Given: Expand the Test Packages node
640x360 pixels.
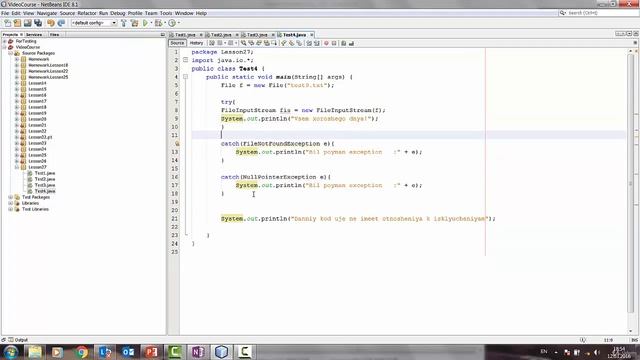Looking at the screenshot, I should click(11, 197).
